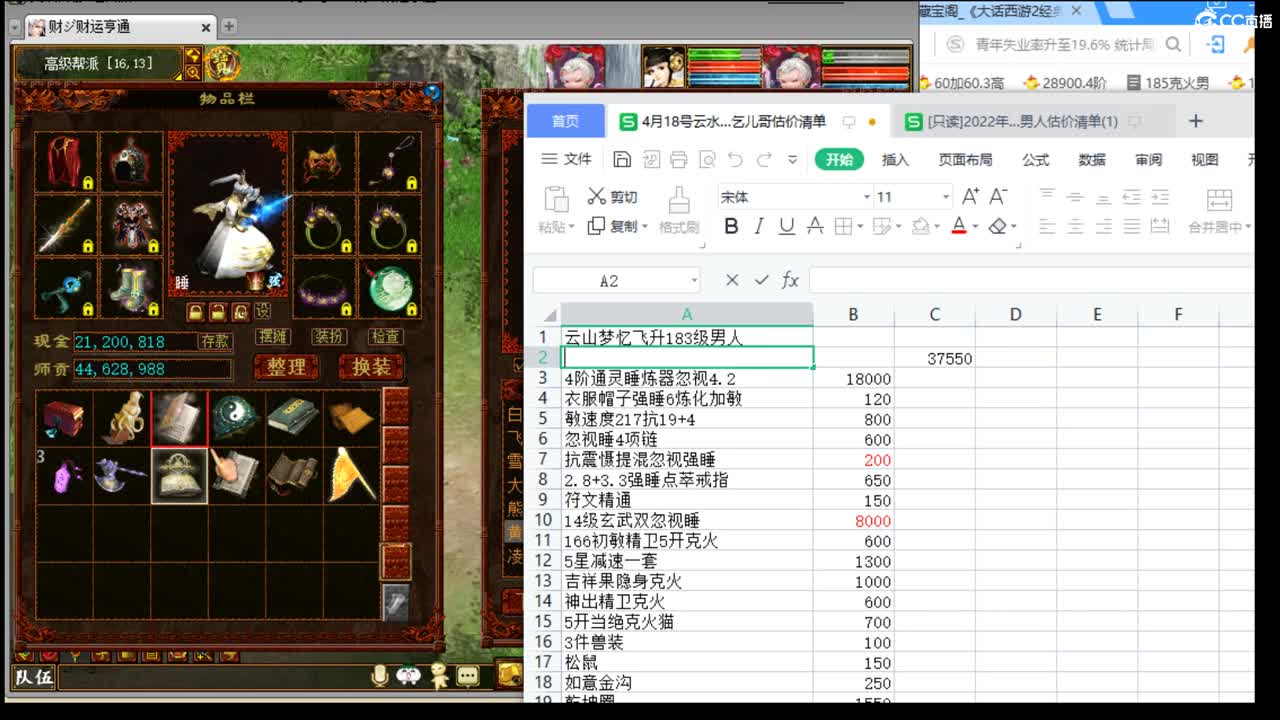
Task: Click the fx insert function icon
Action: pos(790,281)
